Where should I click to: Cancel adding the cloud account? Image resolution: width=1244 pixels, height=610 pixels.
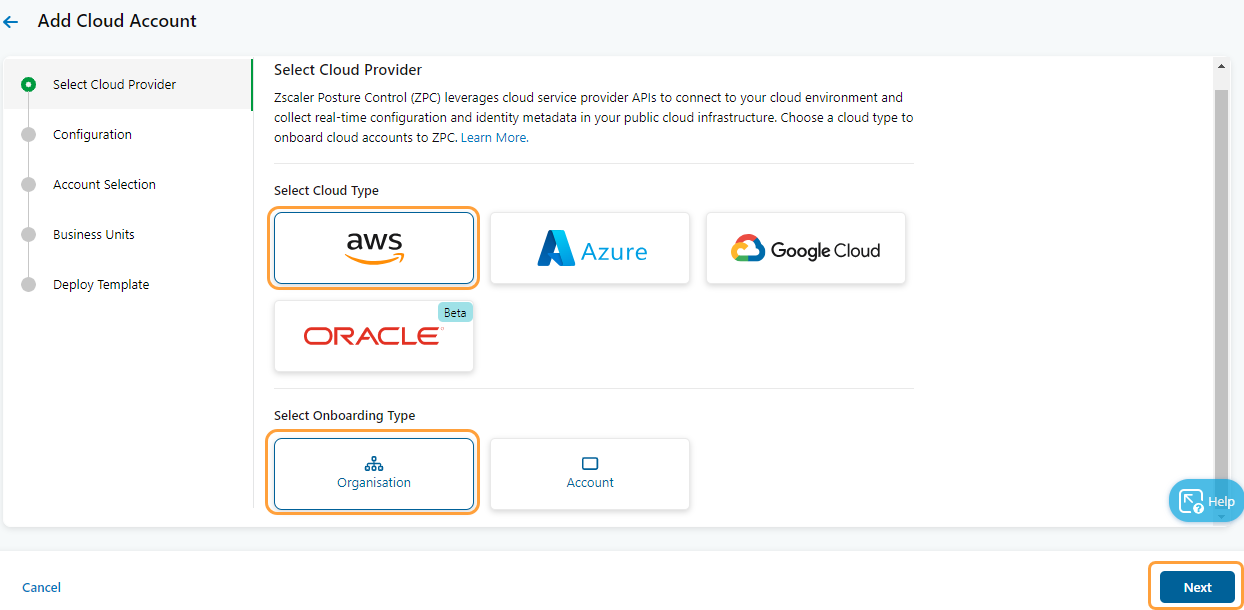[x=41, y=587]
